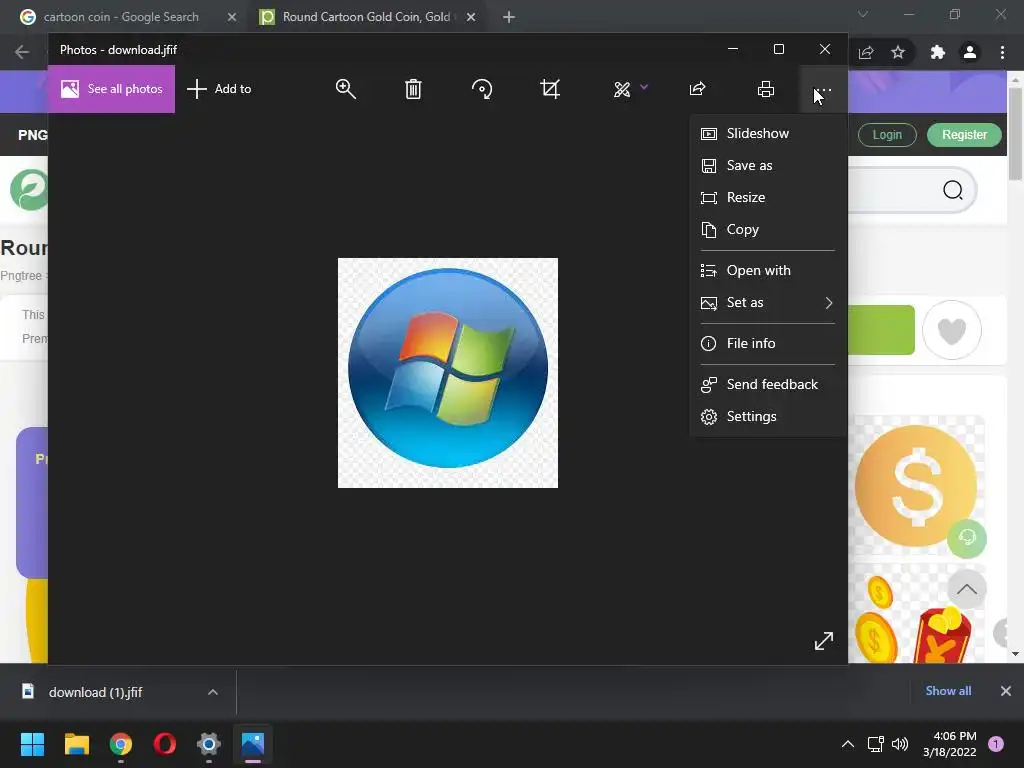Toggle the See more three-dots menu
The image size is (1024, 768).
(823, 90)
